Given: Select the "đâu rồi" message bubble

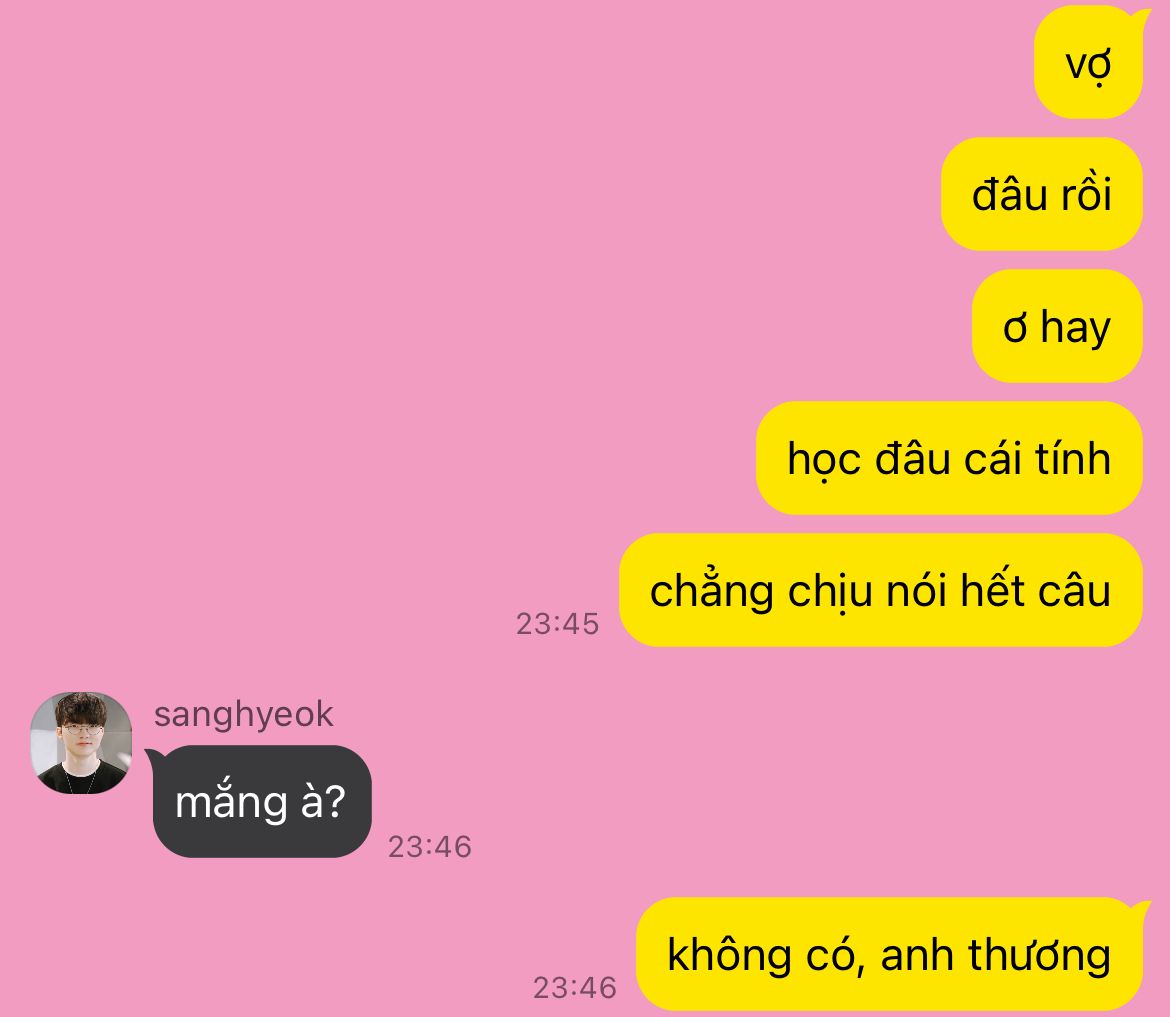Looking at the screenshot, I should pyautogui.click(x=1042, y=194).
